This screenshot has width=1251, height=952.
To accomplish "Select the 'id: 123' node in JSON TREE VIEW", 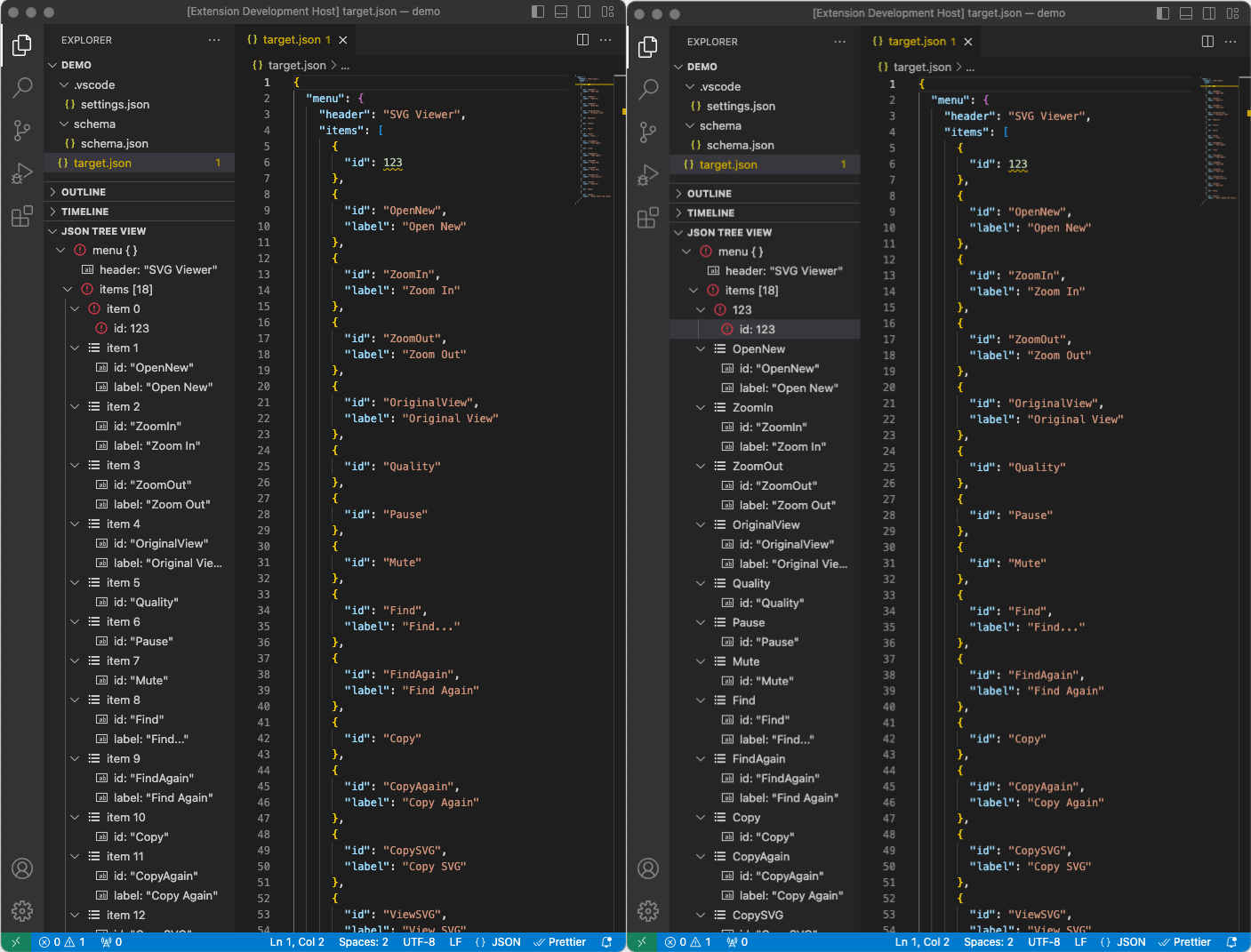I will [131, 328].
